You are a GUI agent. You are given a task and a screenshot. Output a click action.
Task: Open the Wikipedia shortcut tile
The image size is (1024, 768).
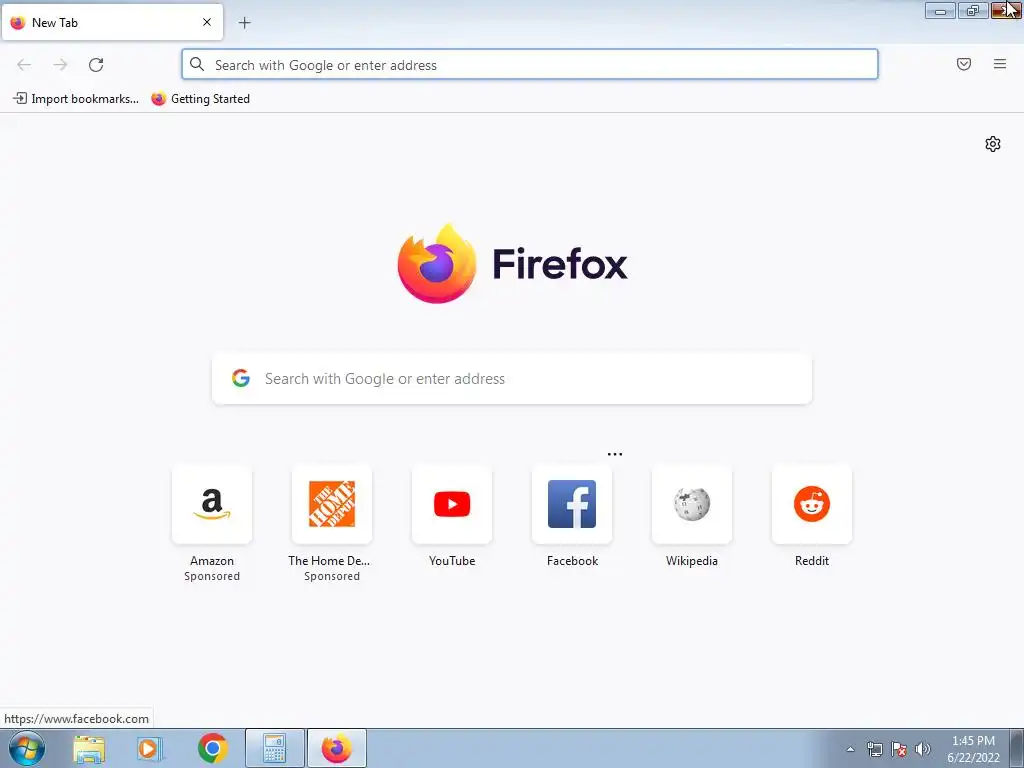(x=692, y=504)
